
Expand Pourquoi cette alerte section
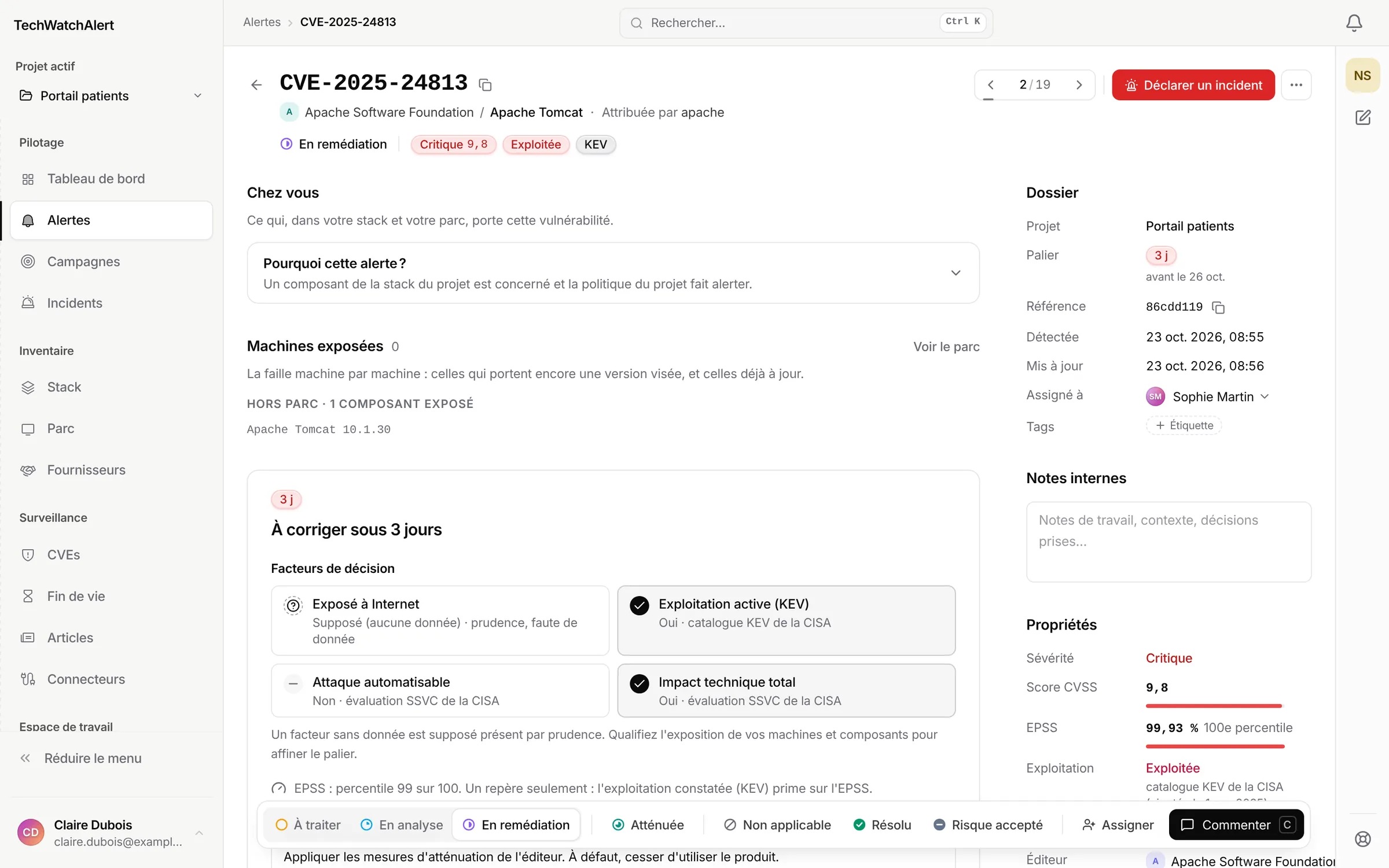coord(613,273)
